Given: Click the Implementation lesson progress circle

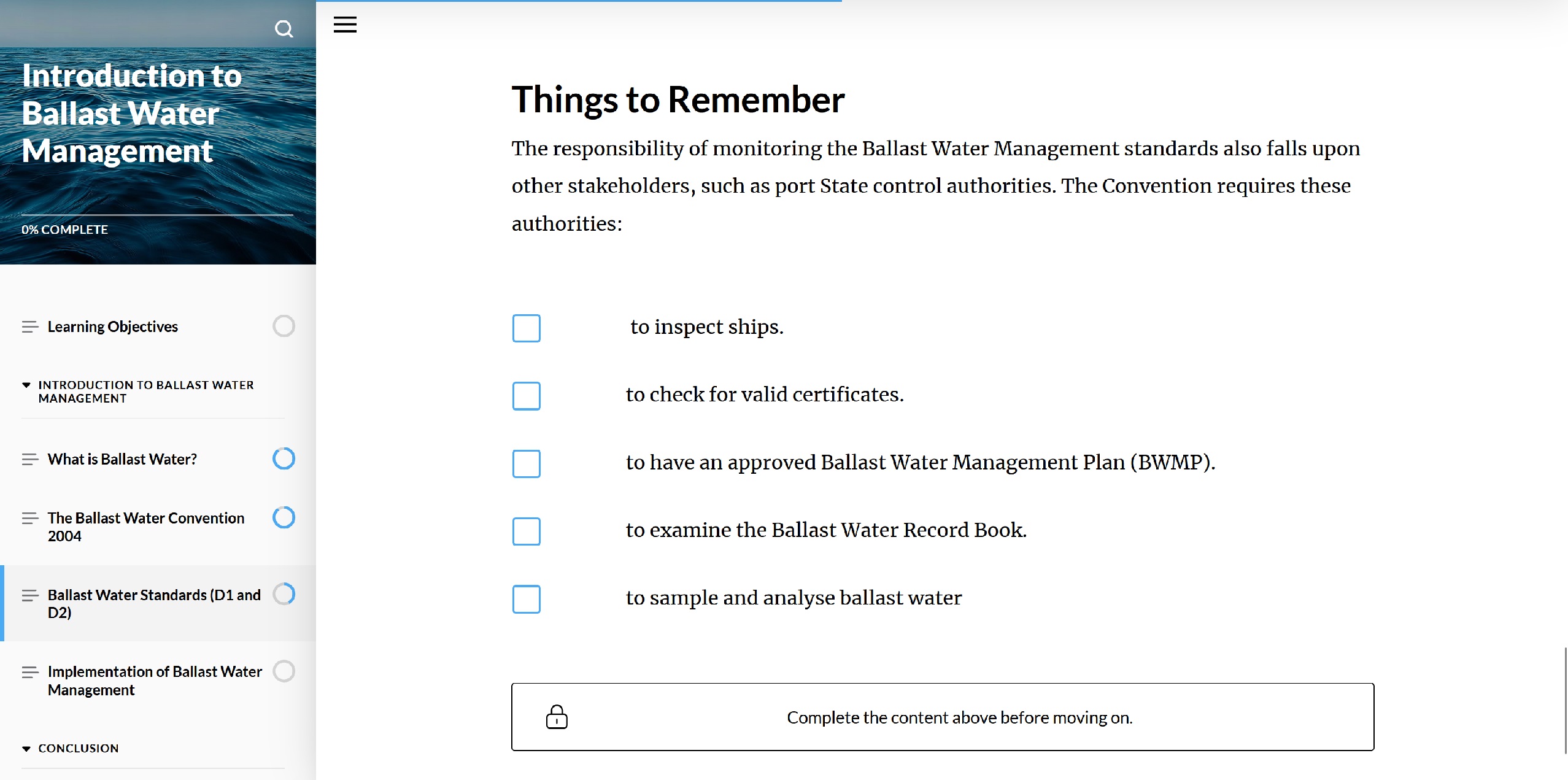Looking at the screenshot, I should [284, 671].
